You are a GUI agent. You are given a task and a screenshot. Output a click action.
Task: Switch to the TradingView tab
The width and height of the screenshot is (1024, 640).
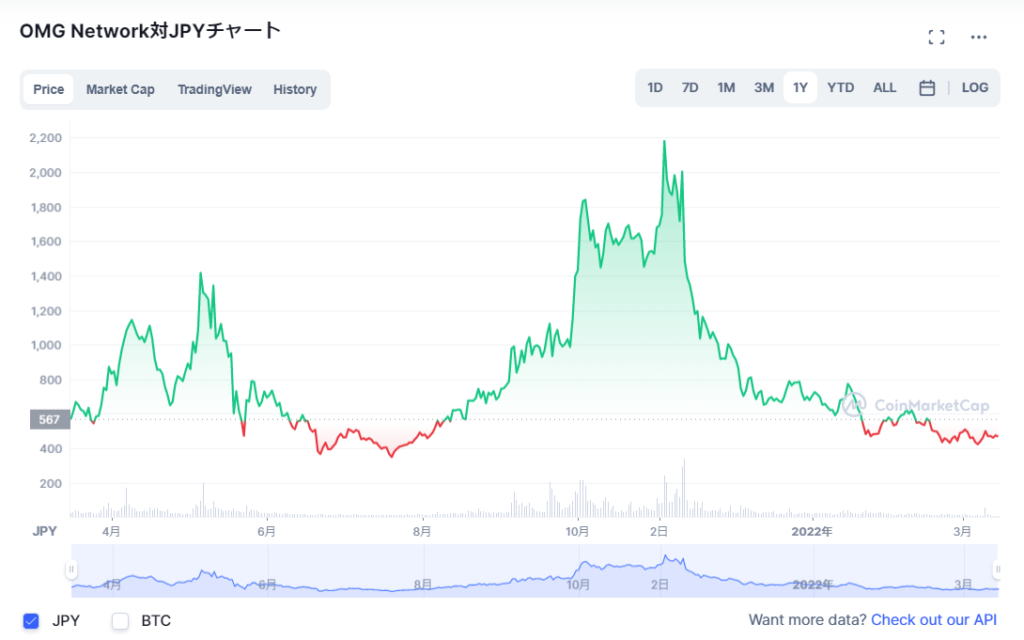tap(214, 89)
